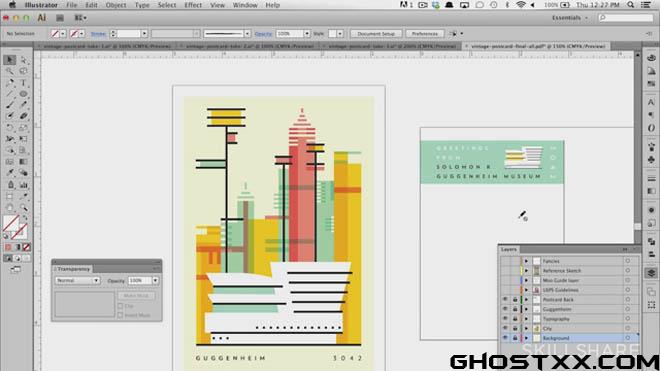Viewport: 660px width, 371px height.
Task: Choose the Pen tool
Action: [x=9, y=83]
